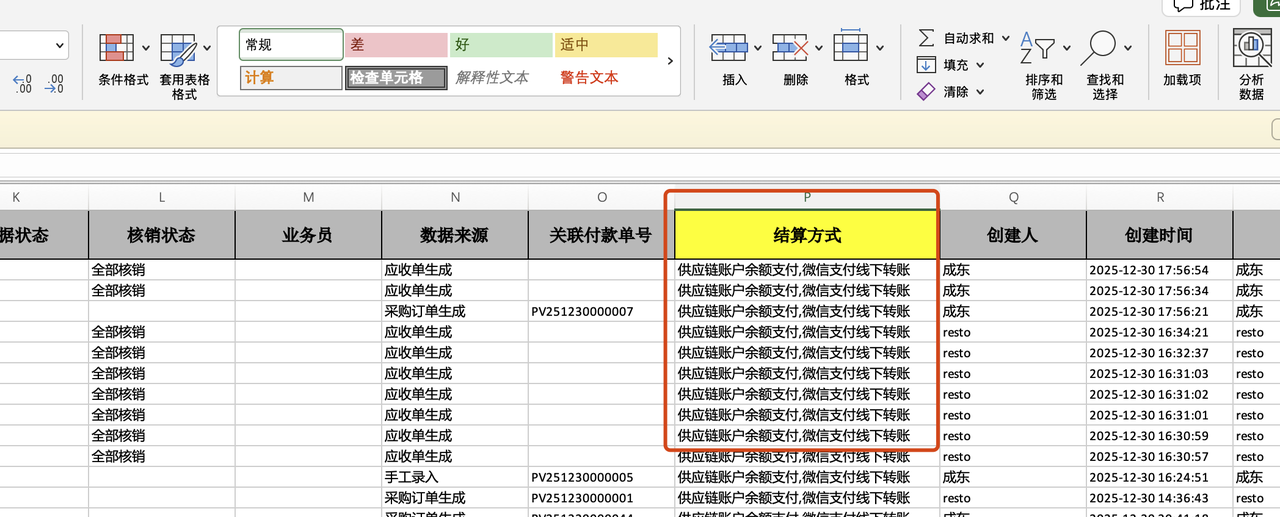Screen dimensions: 1280x517
Task: Expand the 清除 clear dropdown
Action: click(x=980, y=92)
